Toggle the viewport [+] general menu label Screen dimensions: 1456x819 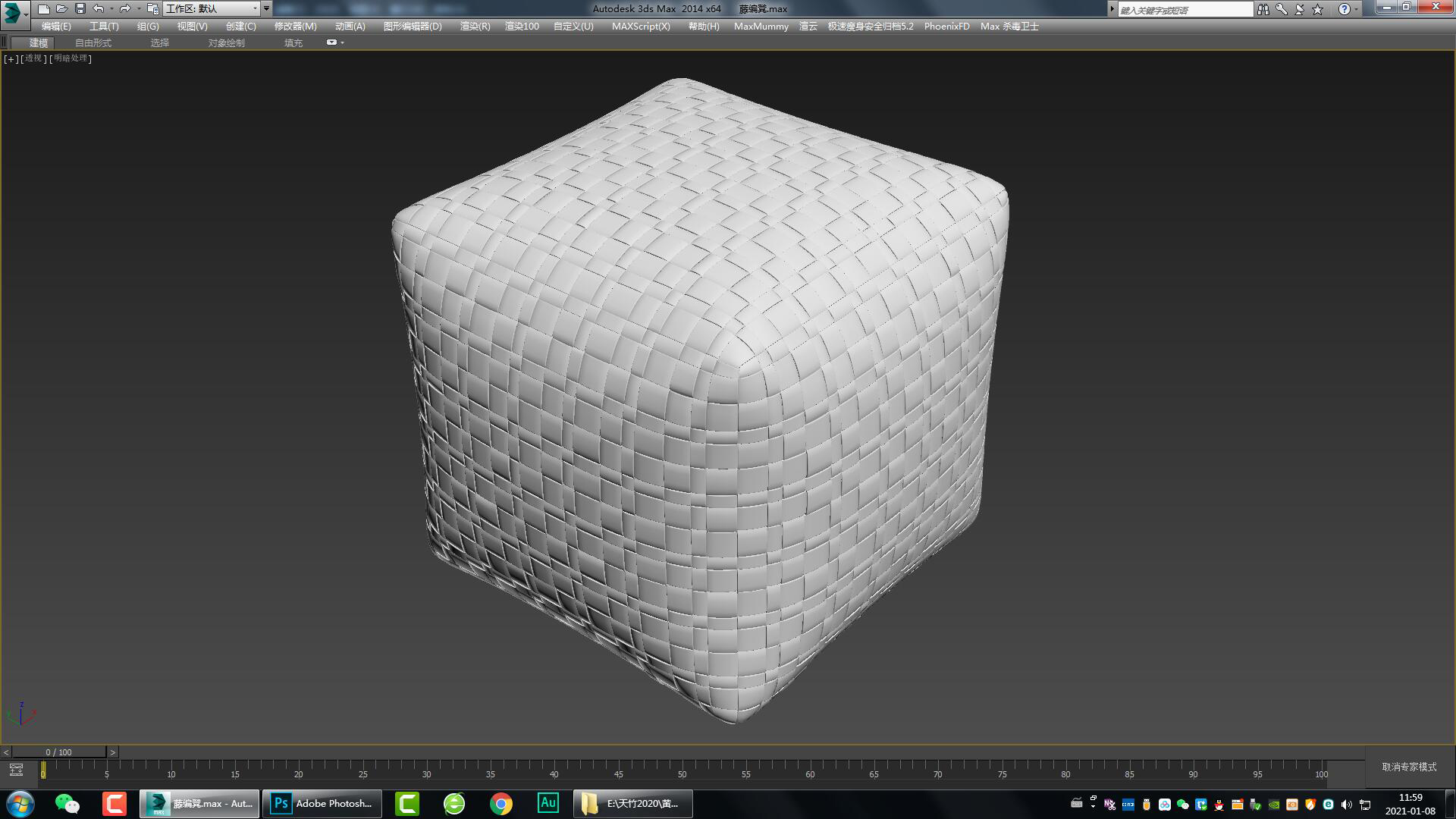pyautogui.click(x=11, y=58)
